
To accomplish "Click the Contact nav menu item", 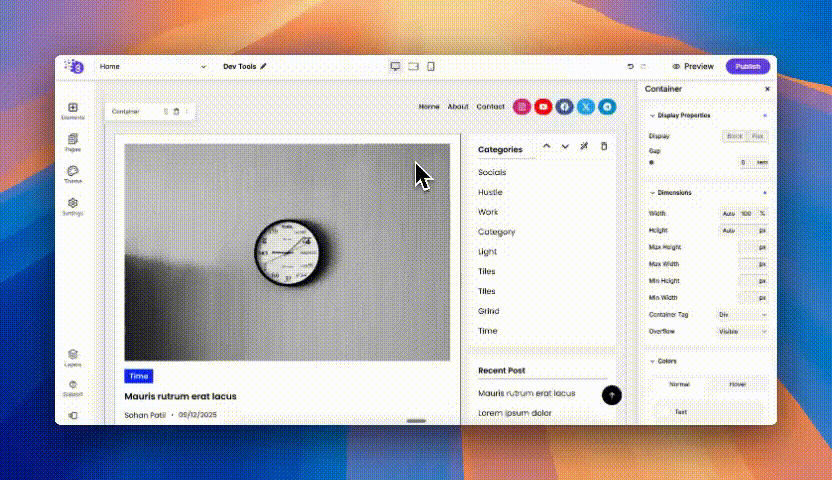I will (490, 107).
